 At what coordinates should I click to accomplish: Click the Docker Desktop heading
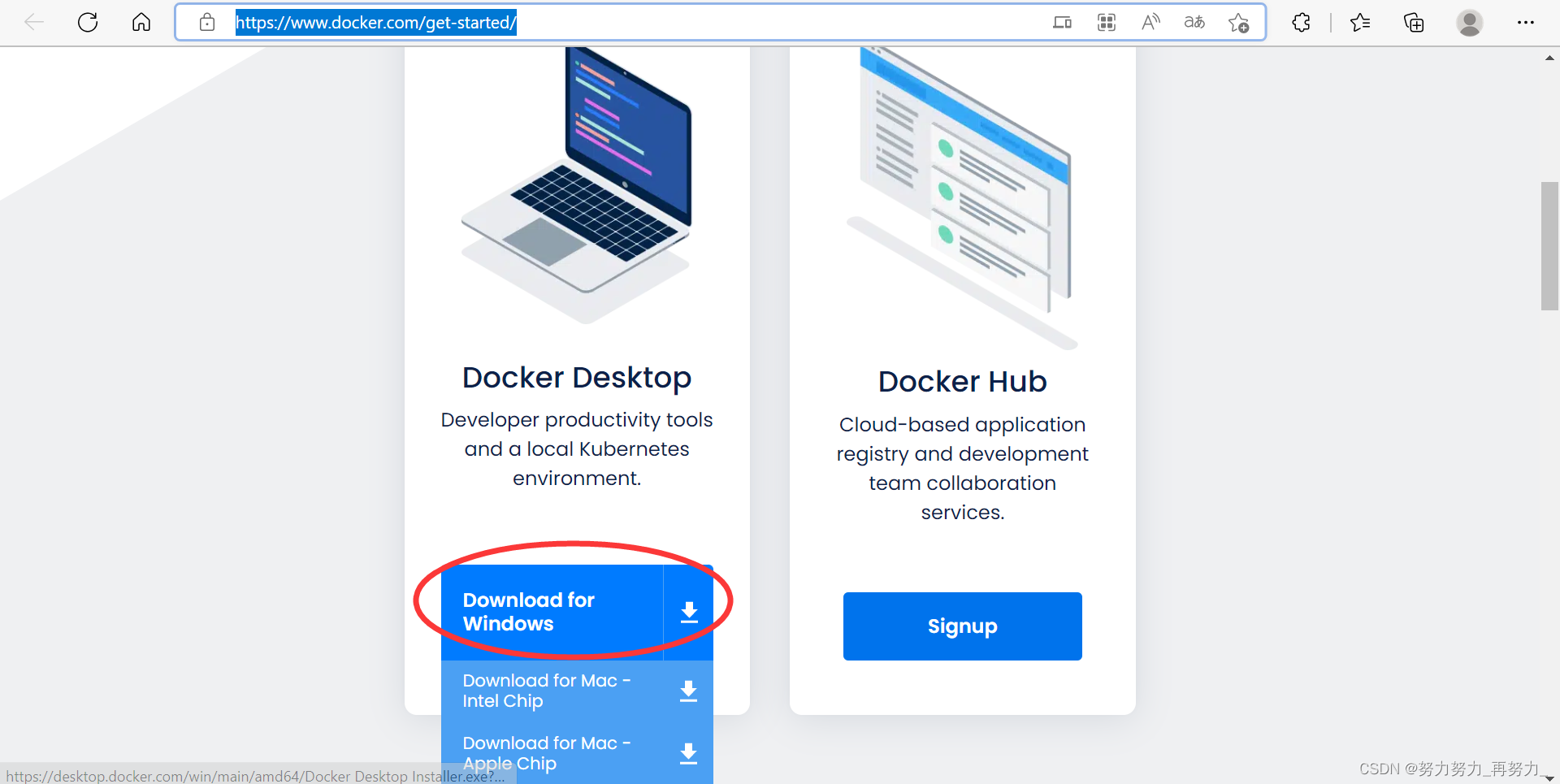(x=577, y=378)
